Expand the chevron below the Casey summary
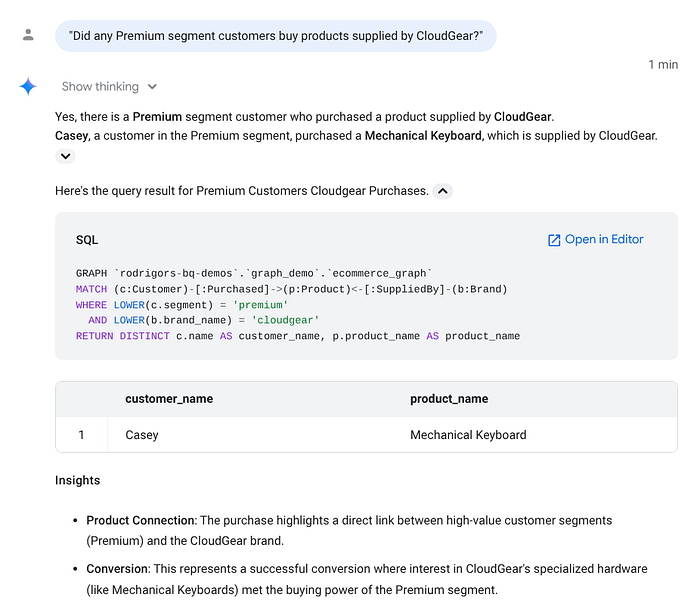Screen dimensions: 700x615 pyautogui.click(x=65, y=156)
